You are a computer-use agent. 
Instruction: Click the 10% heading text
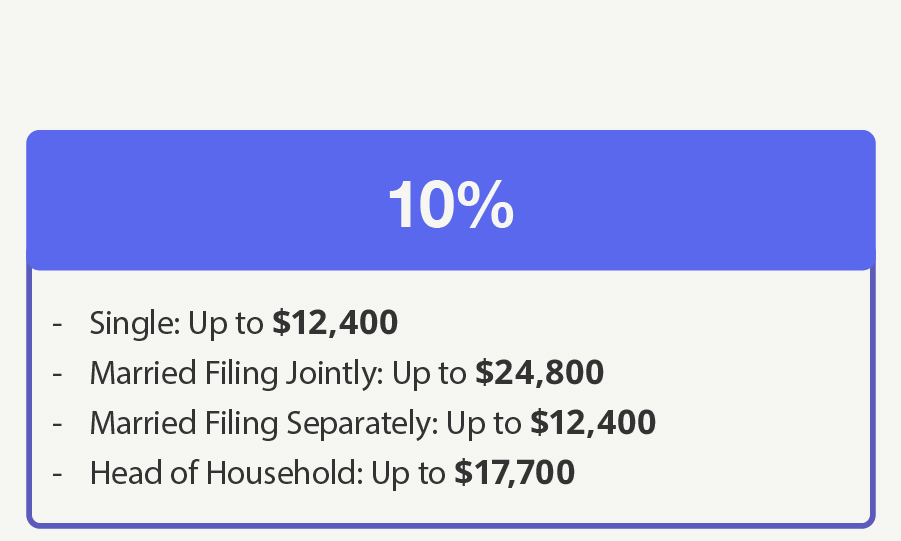(x=450, y=205)
